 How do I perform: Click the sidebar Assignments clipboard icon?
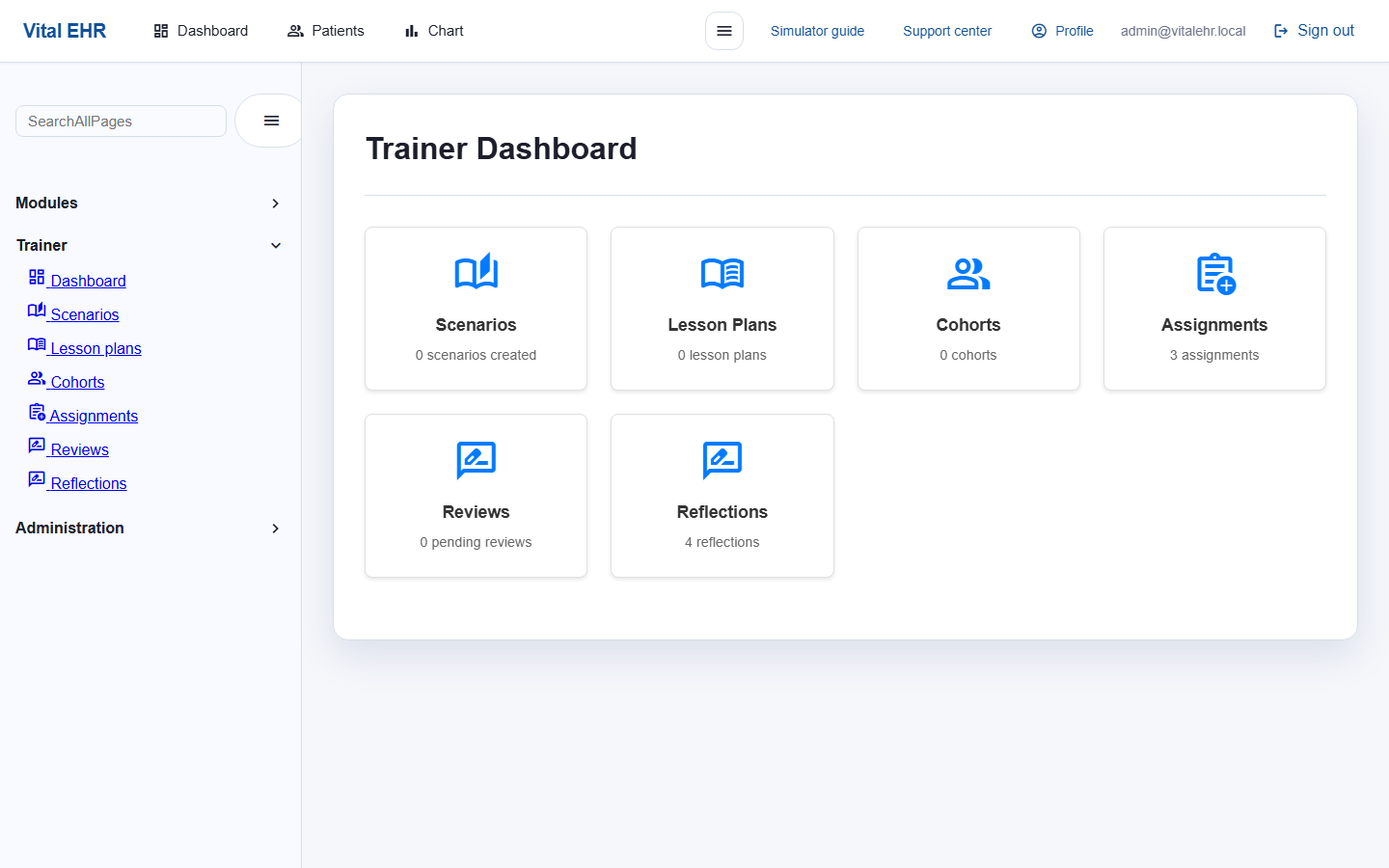pyautogui.click(x=37, y=412)
